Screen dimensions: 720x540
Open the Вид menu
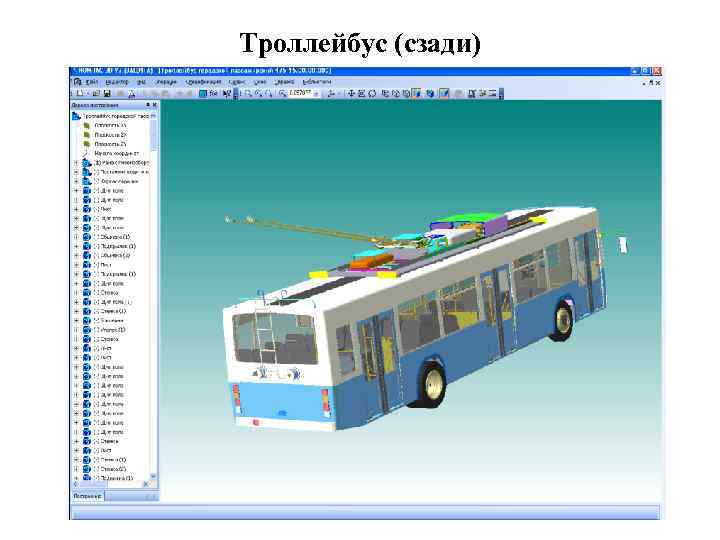142,82
